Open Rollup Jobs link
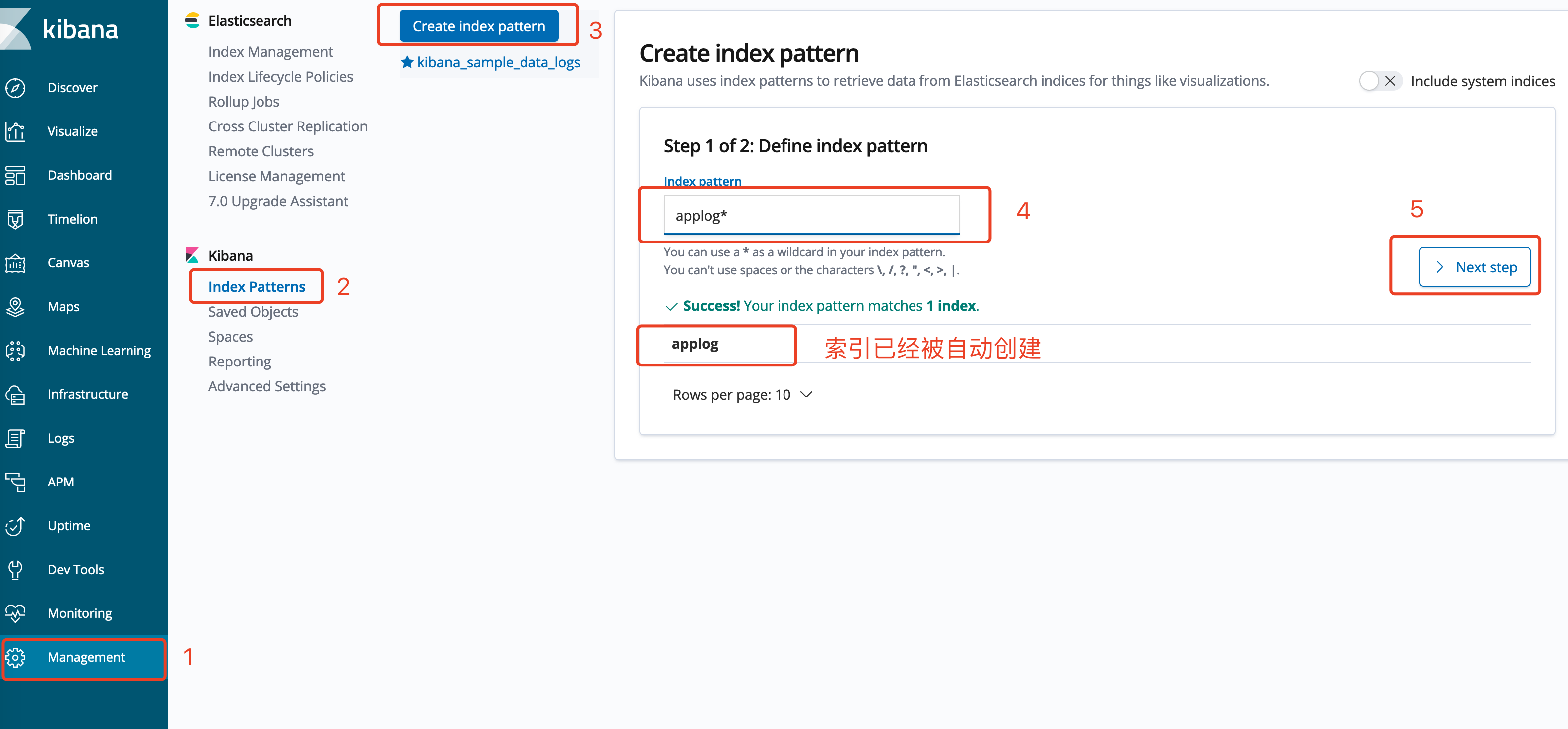 point(244,102)
